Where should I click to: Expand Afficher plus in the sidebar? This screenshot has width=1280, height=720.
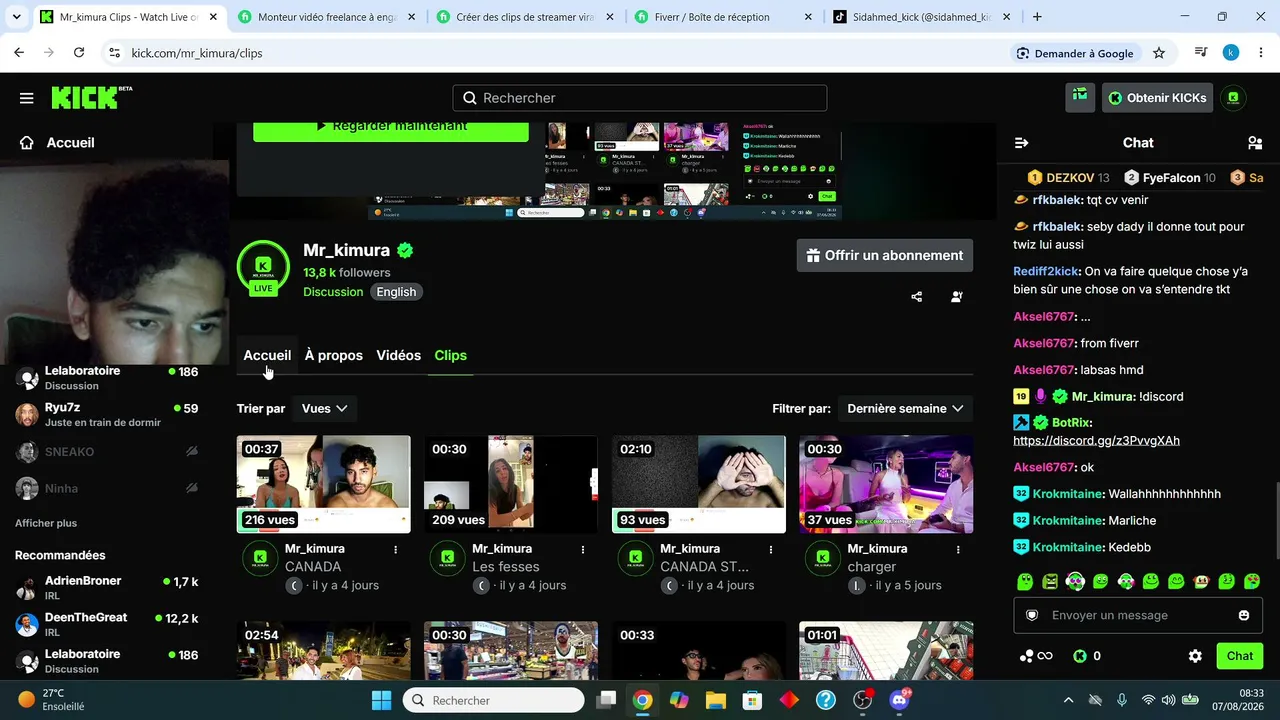click(x=46, y=523)
